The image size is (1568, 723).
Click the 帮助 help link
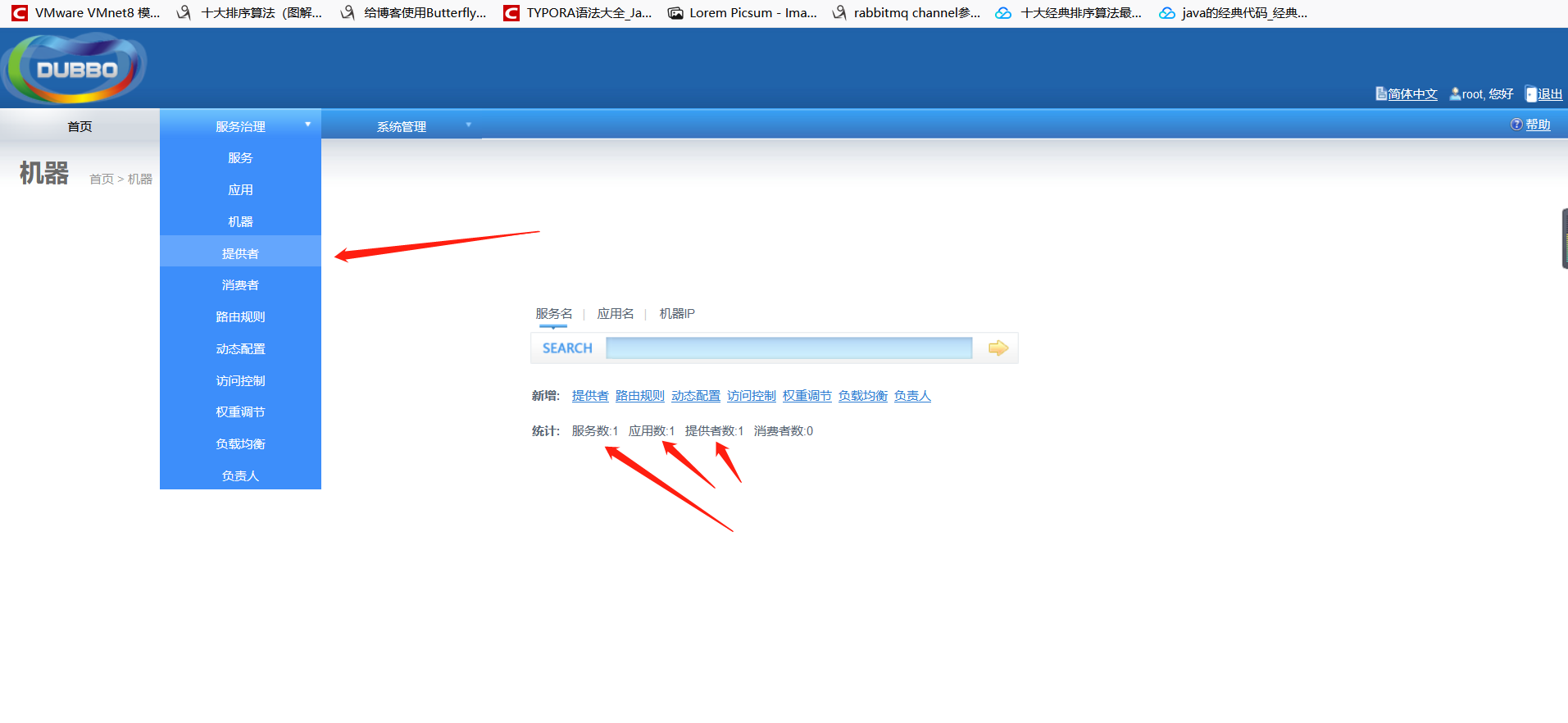(1538, 125)
